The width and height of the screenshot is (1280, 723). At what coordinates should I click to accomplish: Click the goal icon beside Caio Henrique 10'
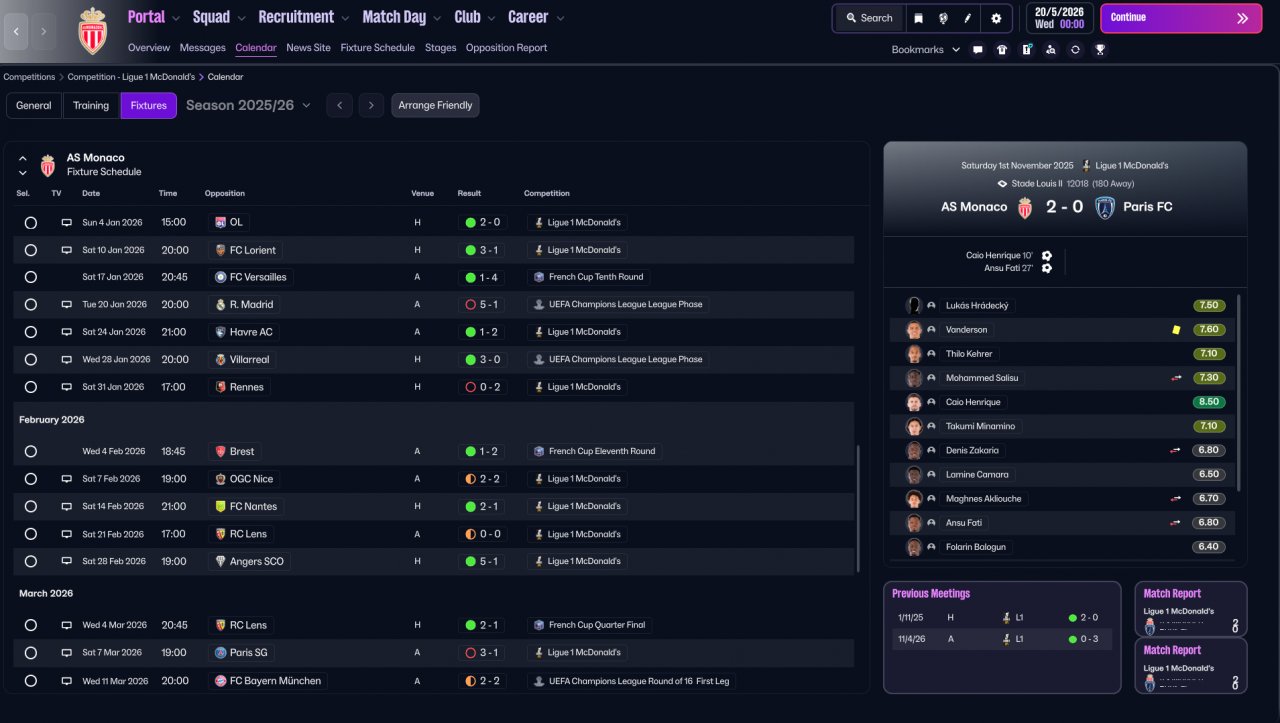coord(1047,255)
